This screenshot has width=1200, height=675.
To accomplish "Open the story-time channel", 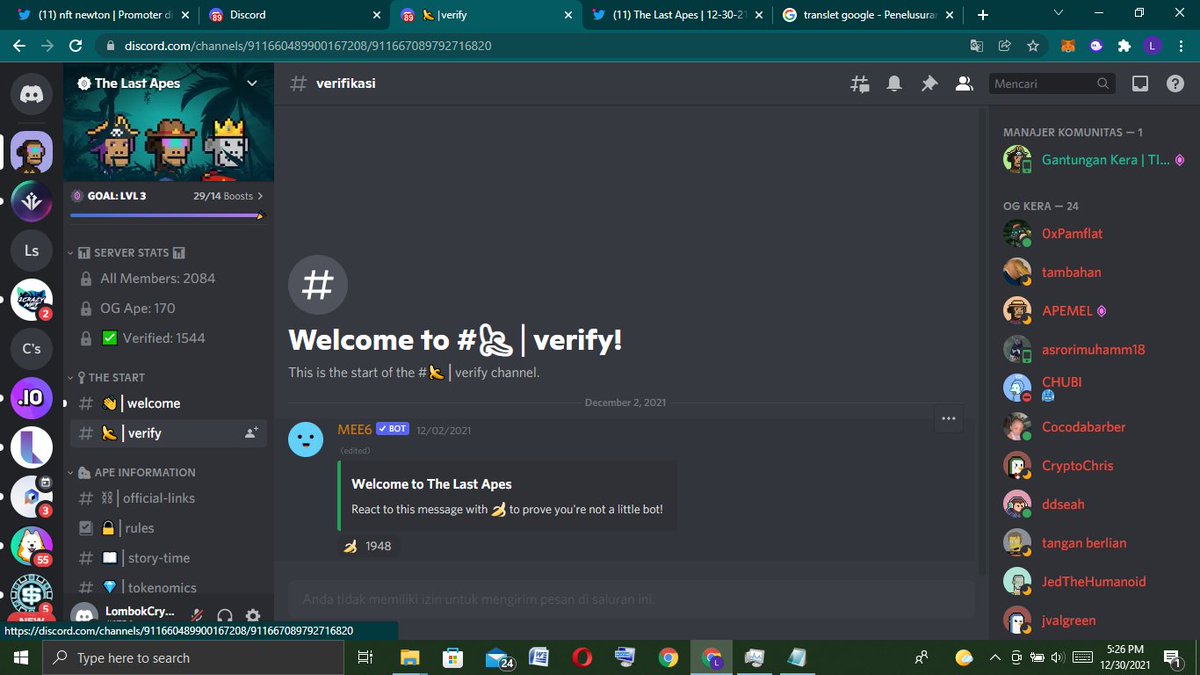I will pos(168,558).
